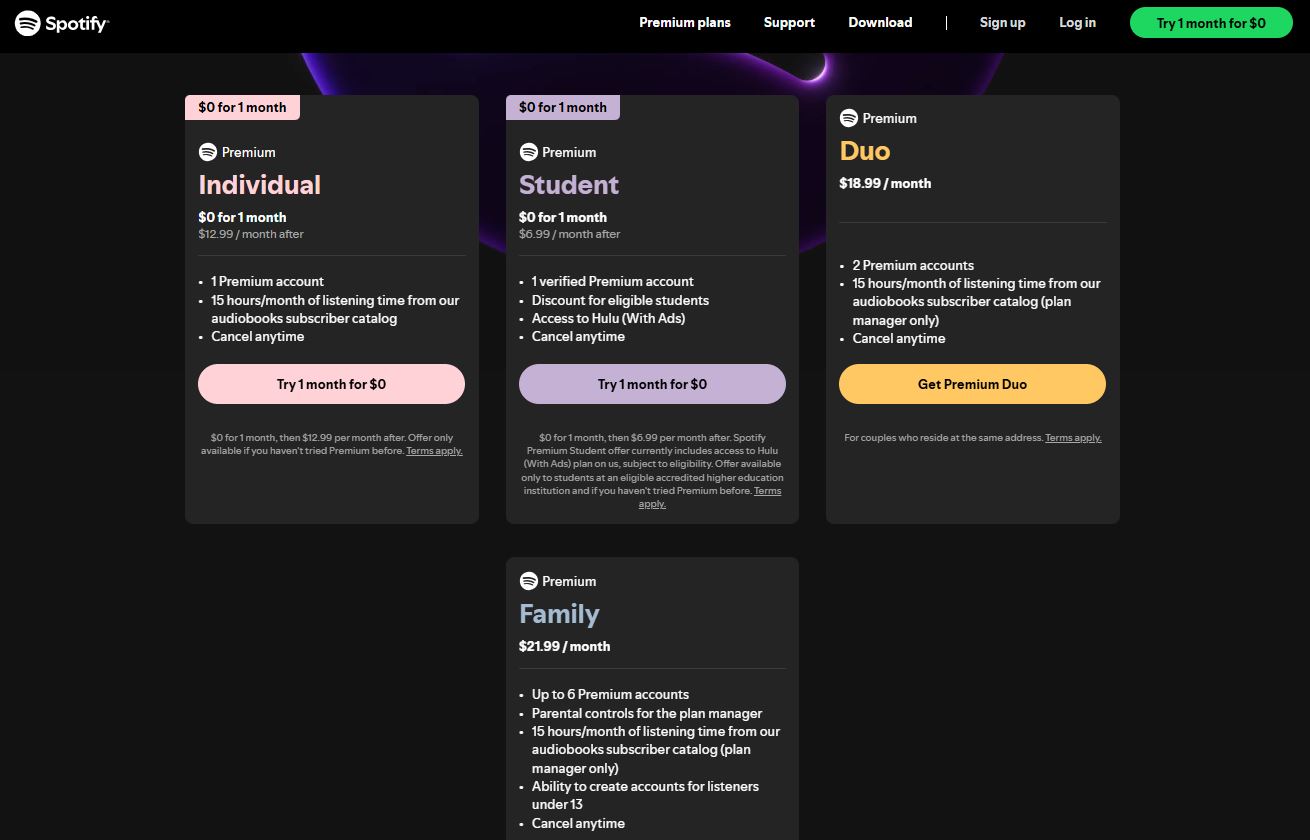Start Student plan's free month trial

(652, 384)
